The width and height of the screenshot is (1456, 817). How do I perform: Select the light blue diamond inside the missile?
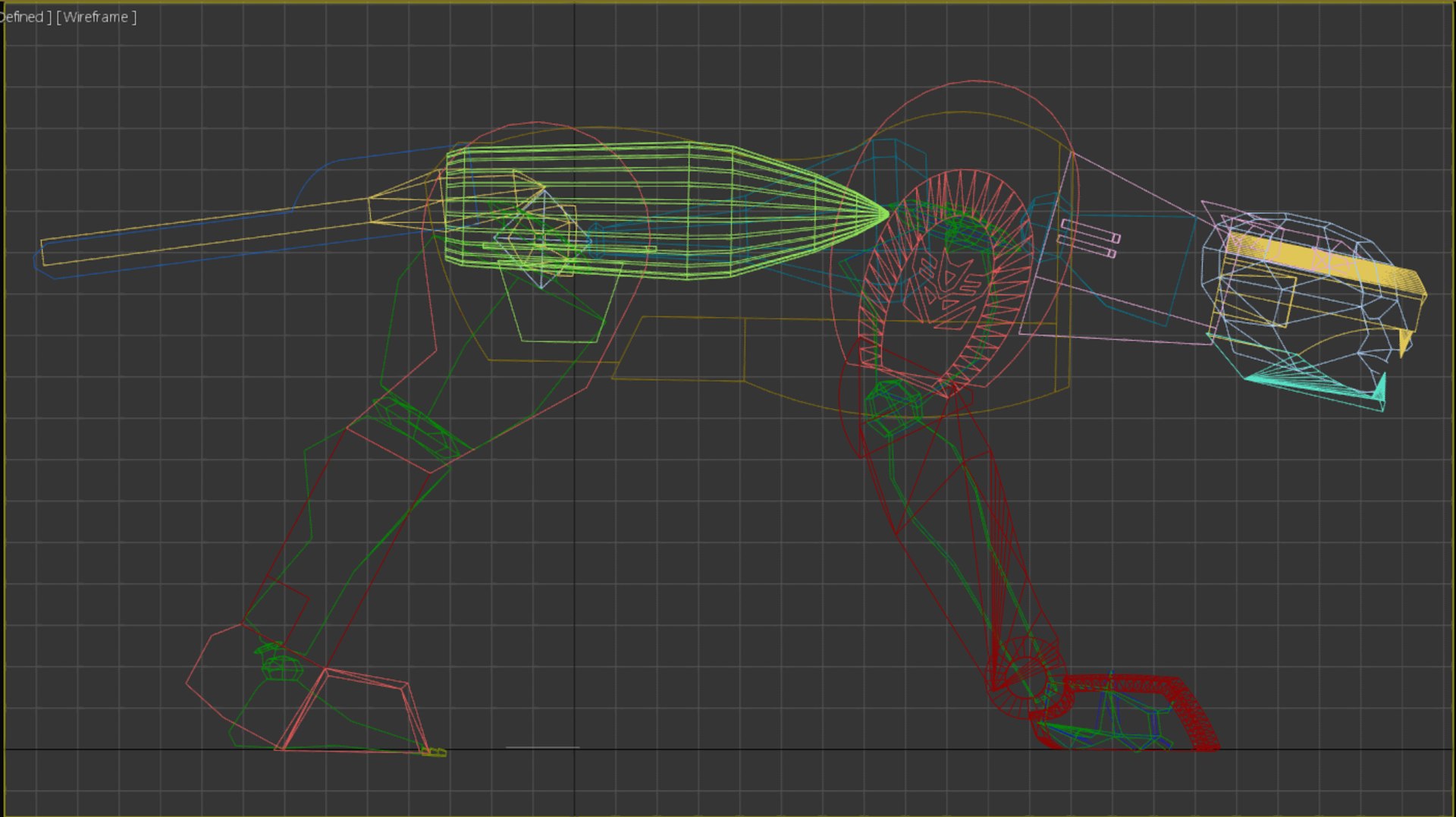pos(541,239)
